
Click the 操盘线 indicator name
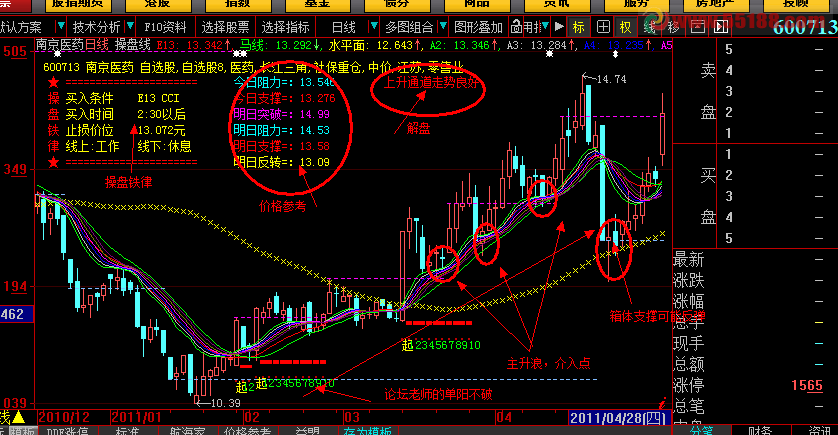tap(133, 45)
